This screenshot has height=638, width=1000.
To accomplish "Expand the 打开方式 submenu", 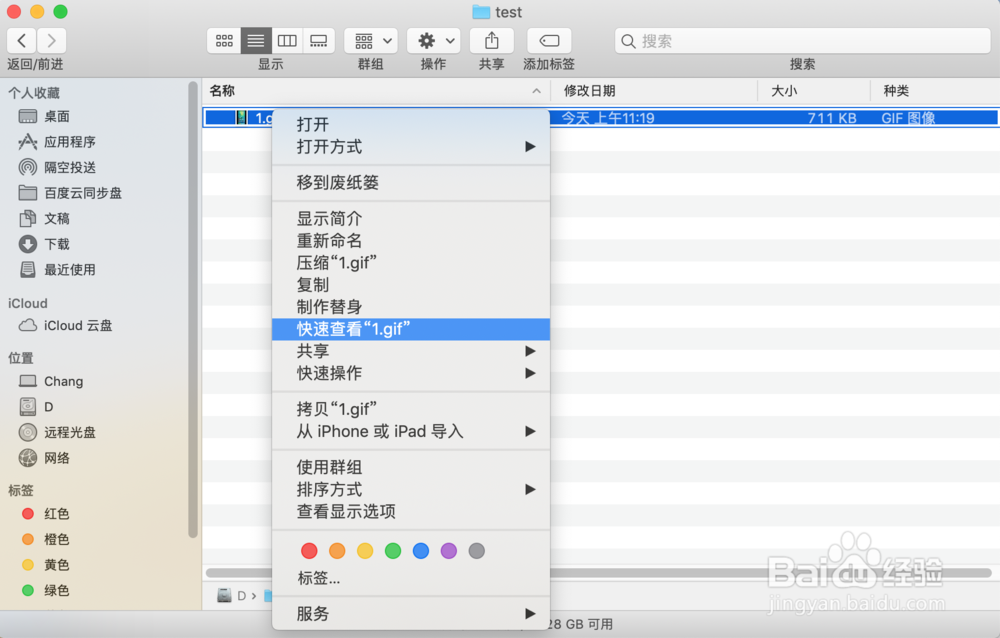I will click(410, 146).
